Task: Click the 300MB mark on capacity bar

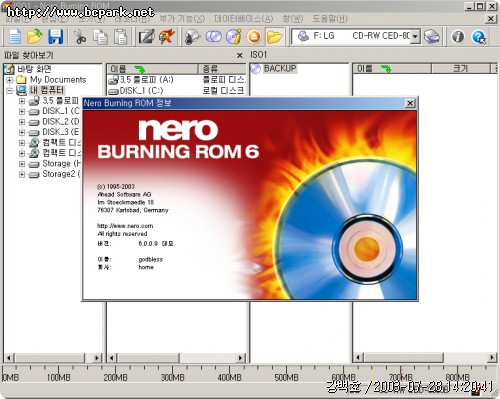Action: tap(172, 377)
